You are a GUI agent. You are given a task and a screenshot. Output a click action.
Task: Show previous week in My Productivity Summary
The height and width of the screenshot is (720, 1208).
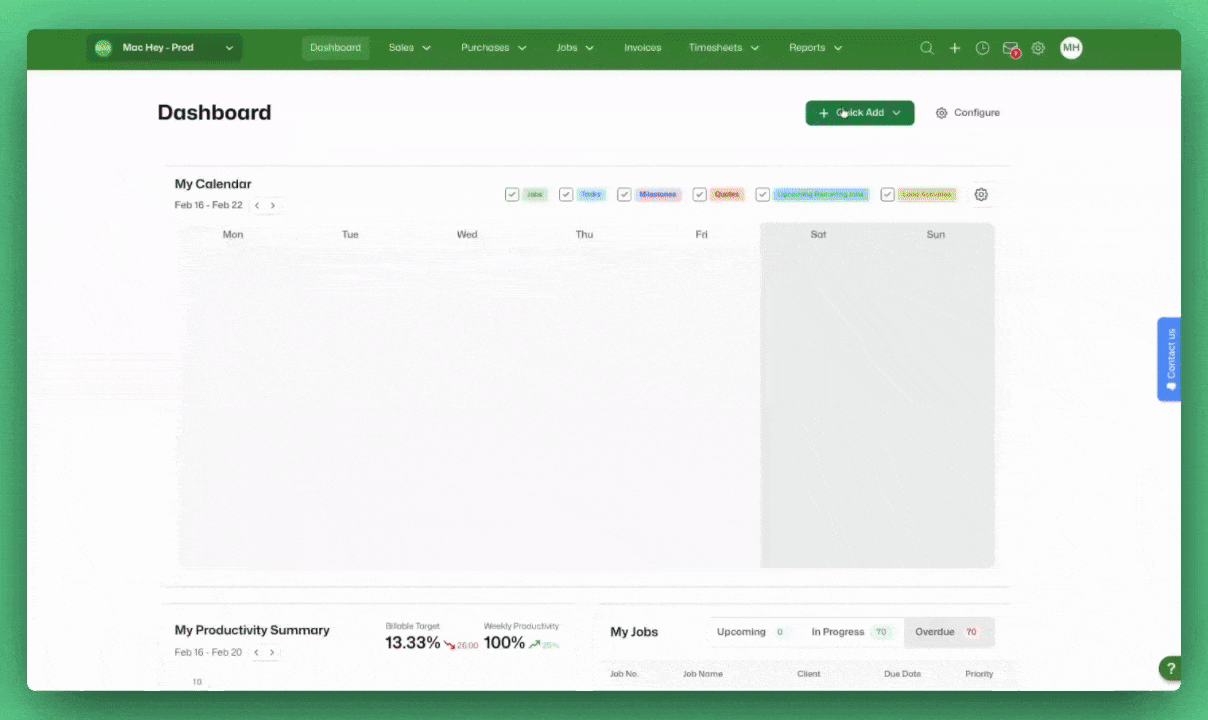pyautogui.click(x=256, y=653)
